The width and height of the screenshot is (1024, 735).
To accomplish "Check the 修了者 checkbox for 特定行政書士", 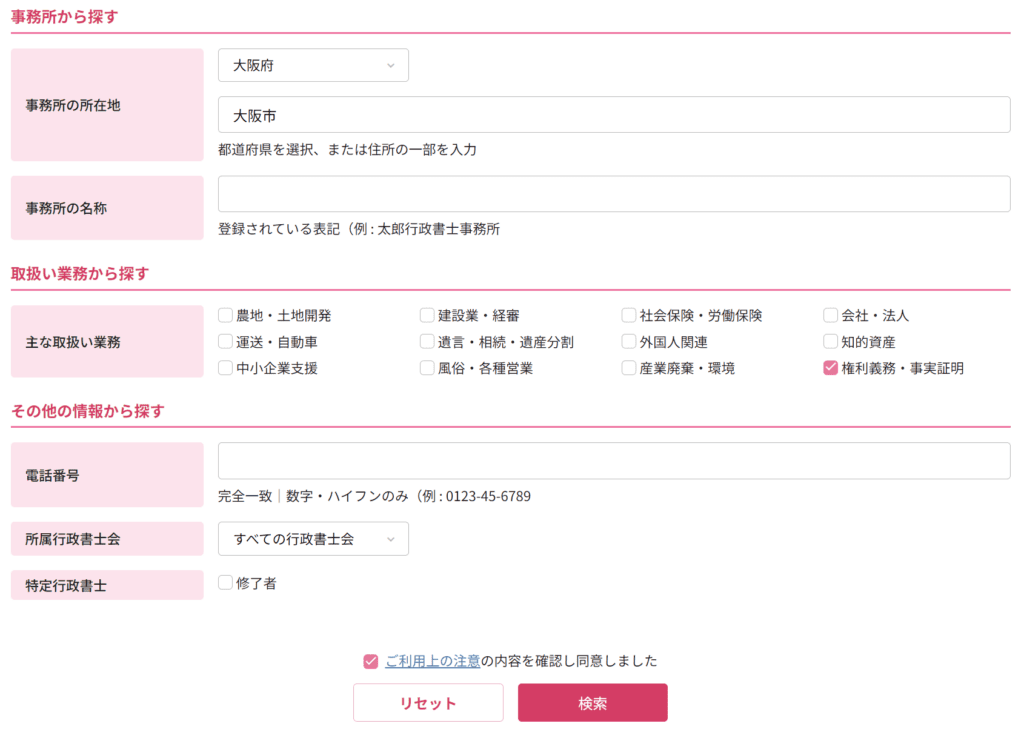I will tap(226, 583).
